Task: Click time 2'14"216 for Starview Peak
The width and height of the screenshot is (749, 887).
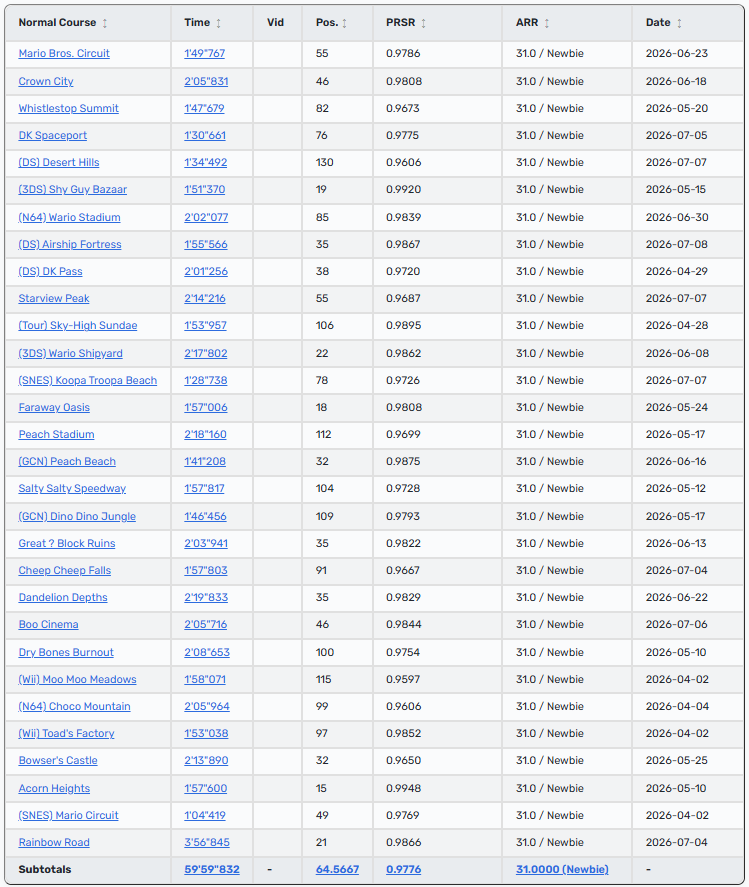Action: [x=204, y=299]
